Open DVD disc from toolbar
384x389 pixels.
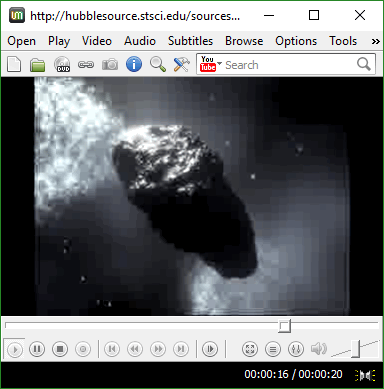[x=62, y=64]
